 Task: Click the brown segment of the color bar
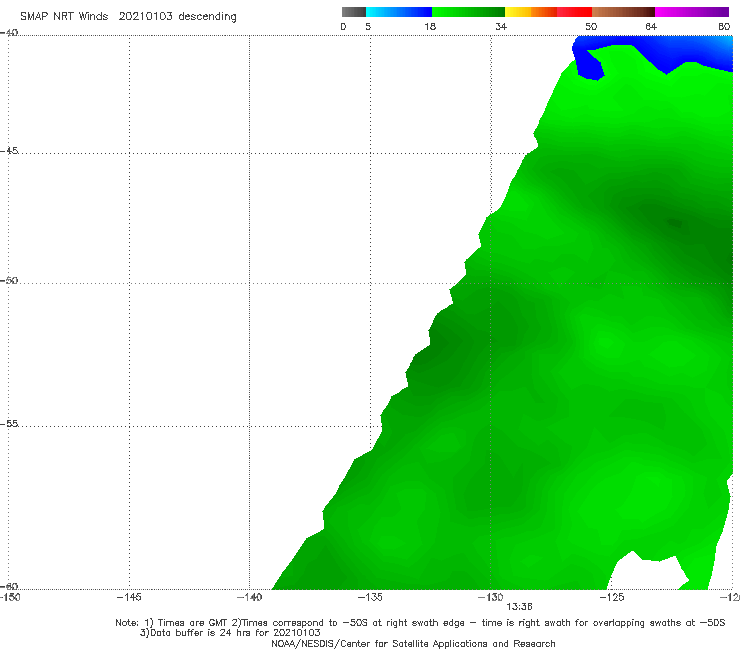click(623, 12)
